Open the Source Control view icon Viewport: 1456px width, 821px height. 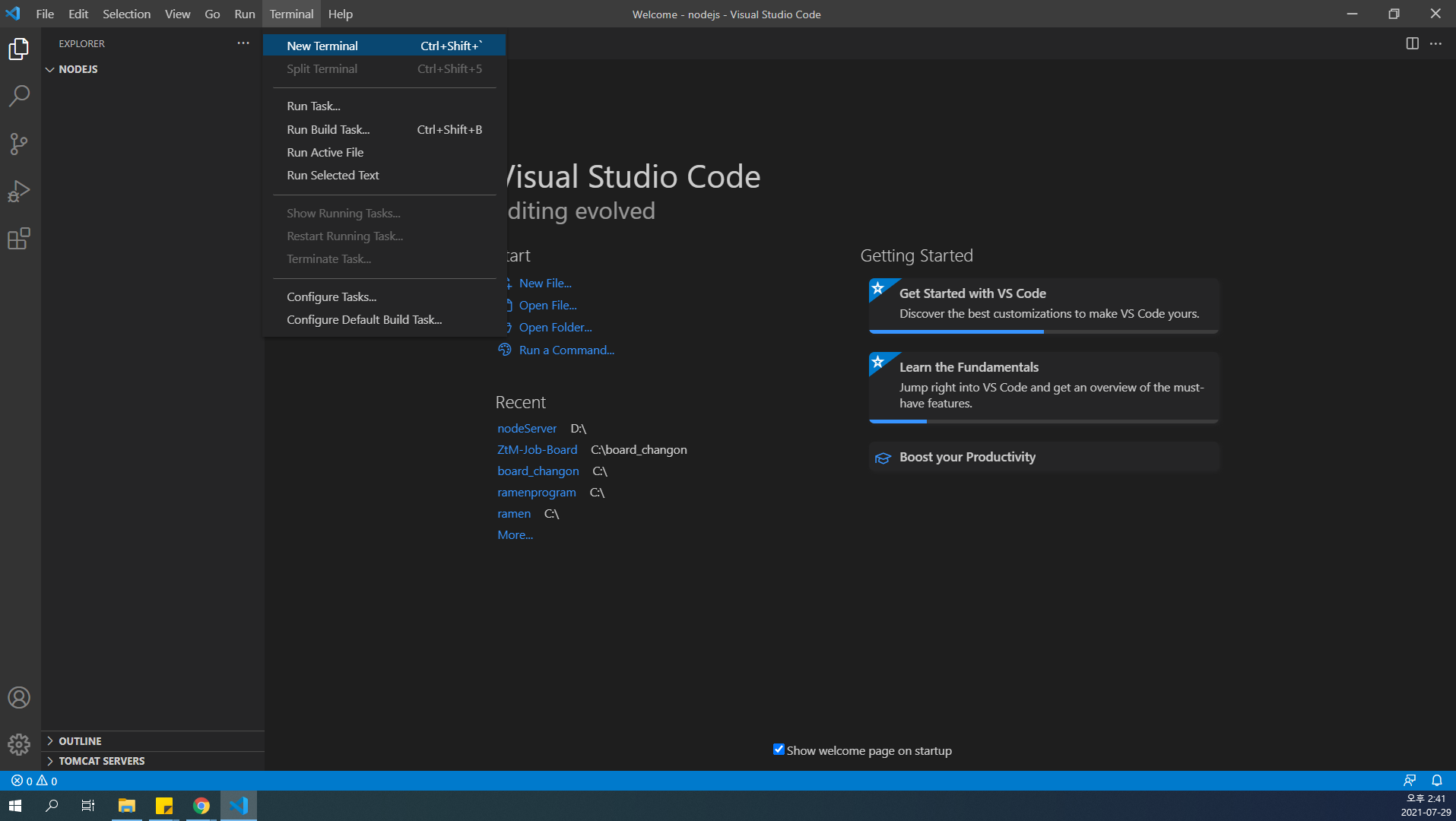tap(19, 144)
